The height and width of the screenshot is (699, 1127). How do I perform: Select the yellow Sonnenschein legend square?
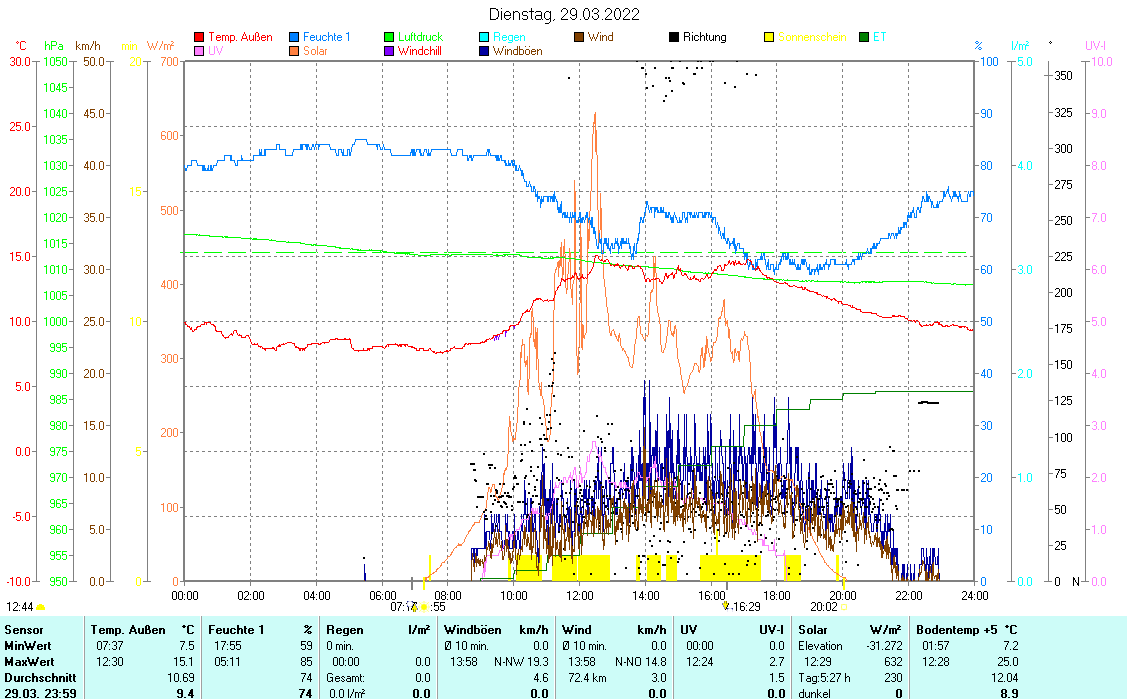[770, 37]
